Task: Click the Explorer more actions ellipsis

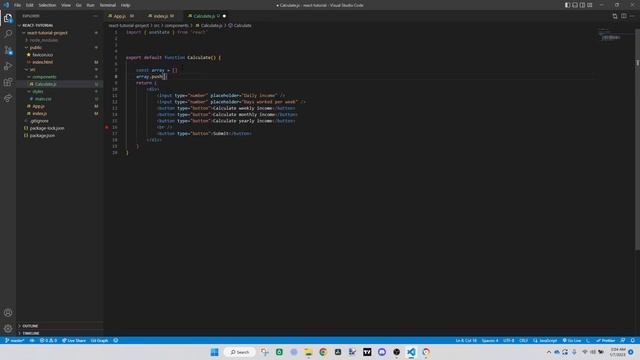Action: pos(96,16)
